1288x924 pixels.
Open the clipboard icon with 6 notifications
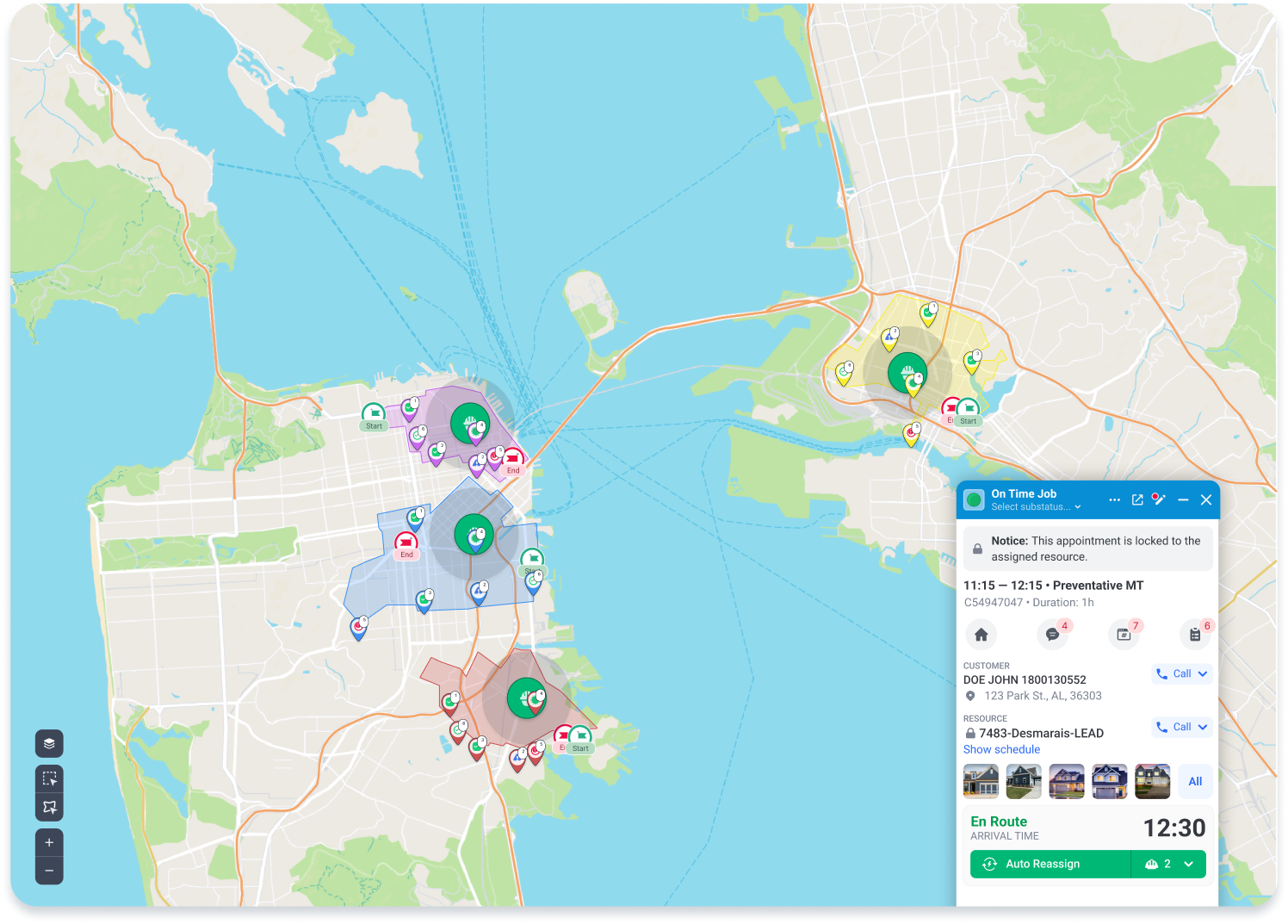pos(1195,635)
